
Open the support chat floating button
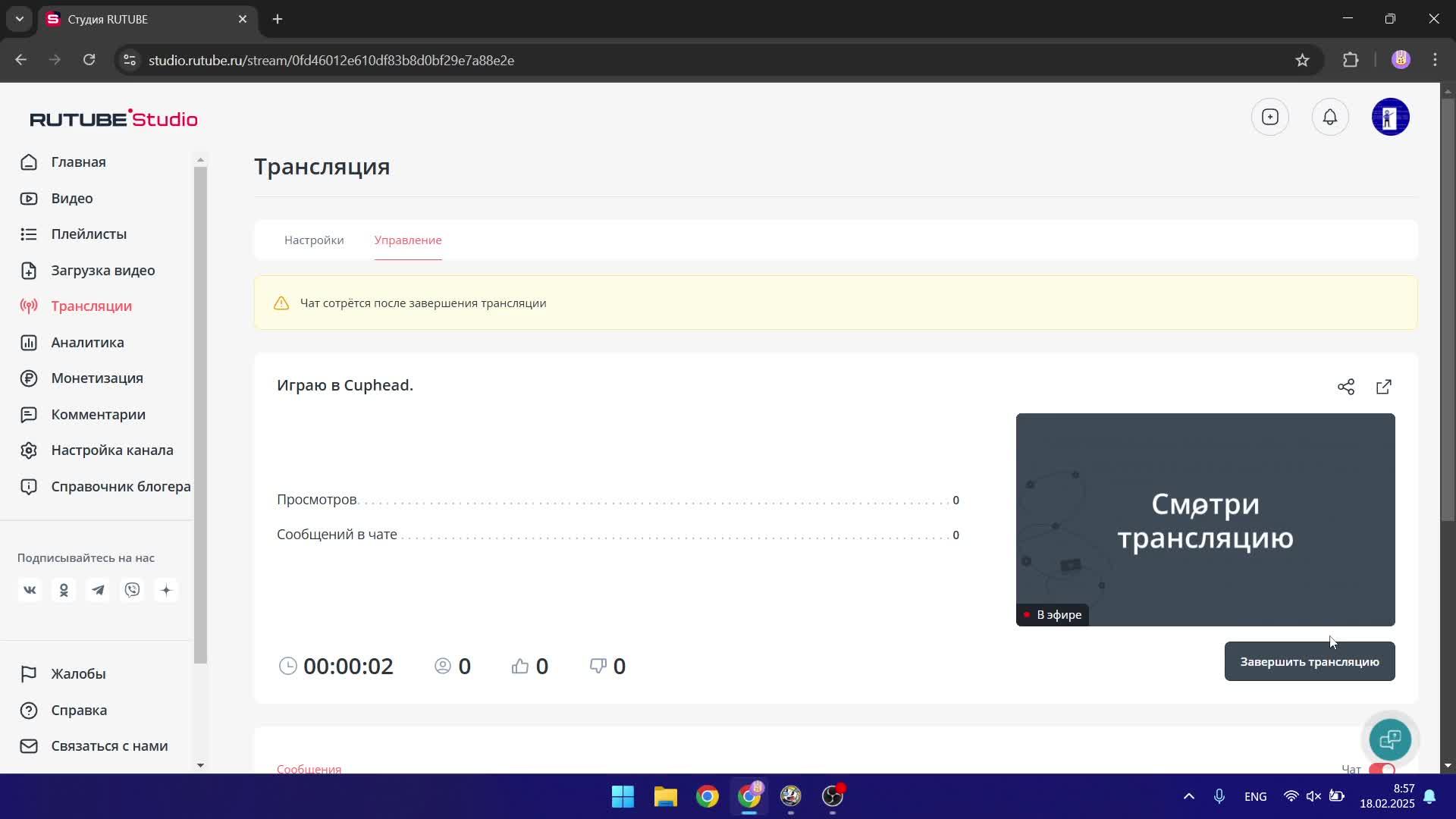(x=1390, y=739)
